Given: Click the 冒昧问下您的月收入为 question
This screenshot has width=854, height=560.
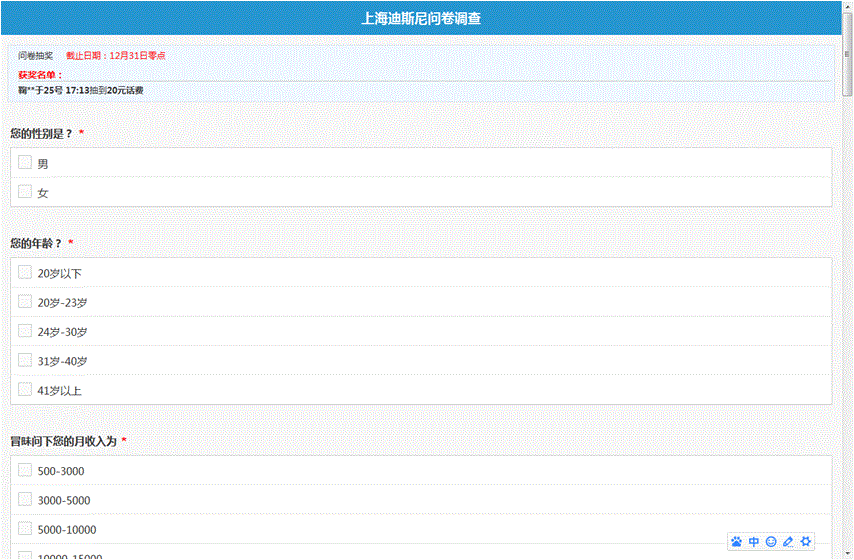Looking at the screenshot, I should (64, 441).
